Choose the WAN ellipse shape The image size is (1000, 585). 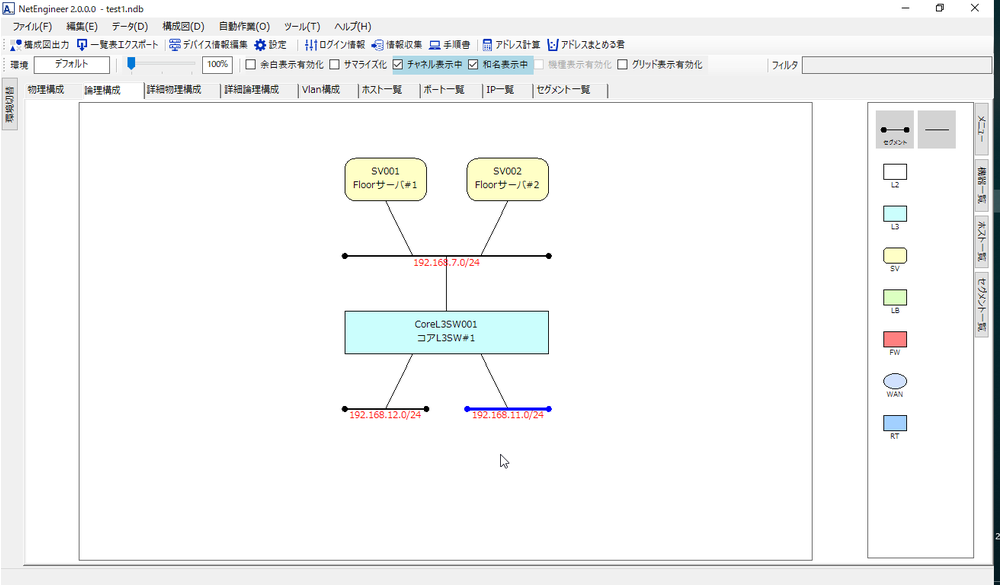tap(895, 381)
